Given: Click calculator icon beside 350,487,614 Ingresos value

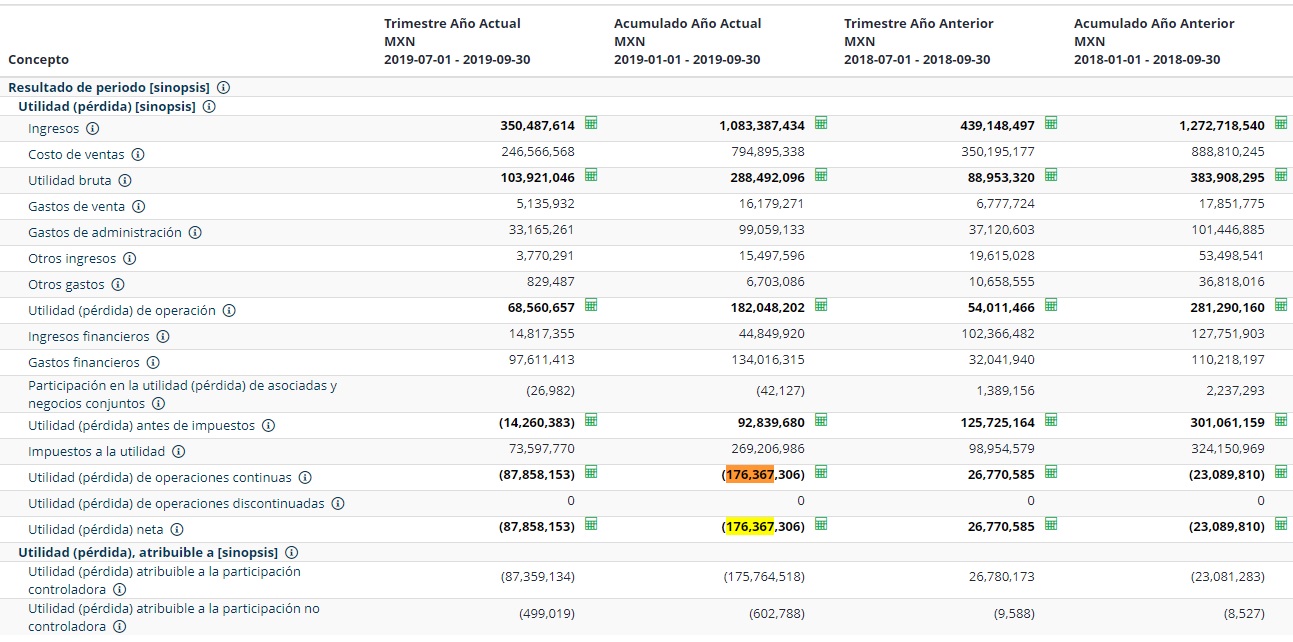Looking at the screenshot, I should pos(591,124).
